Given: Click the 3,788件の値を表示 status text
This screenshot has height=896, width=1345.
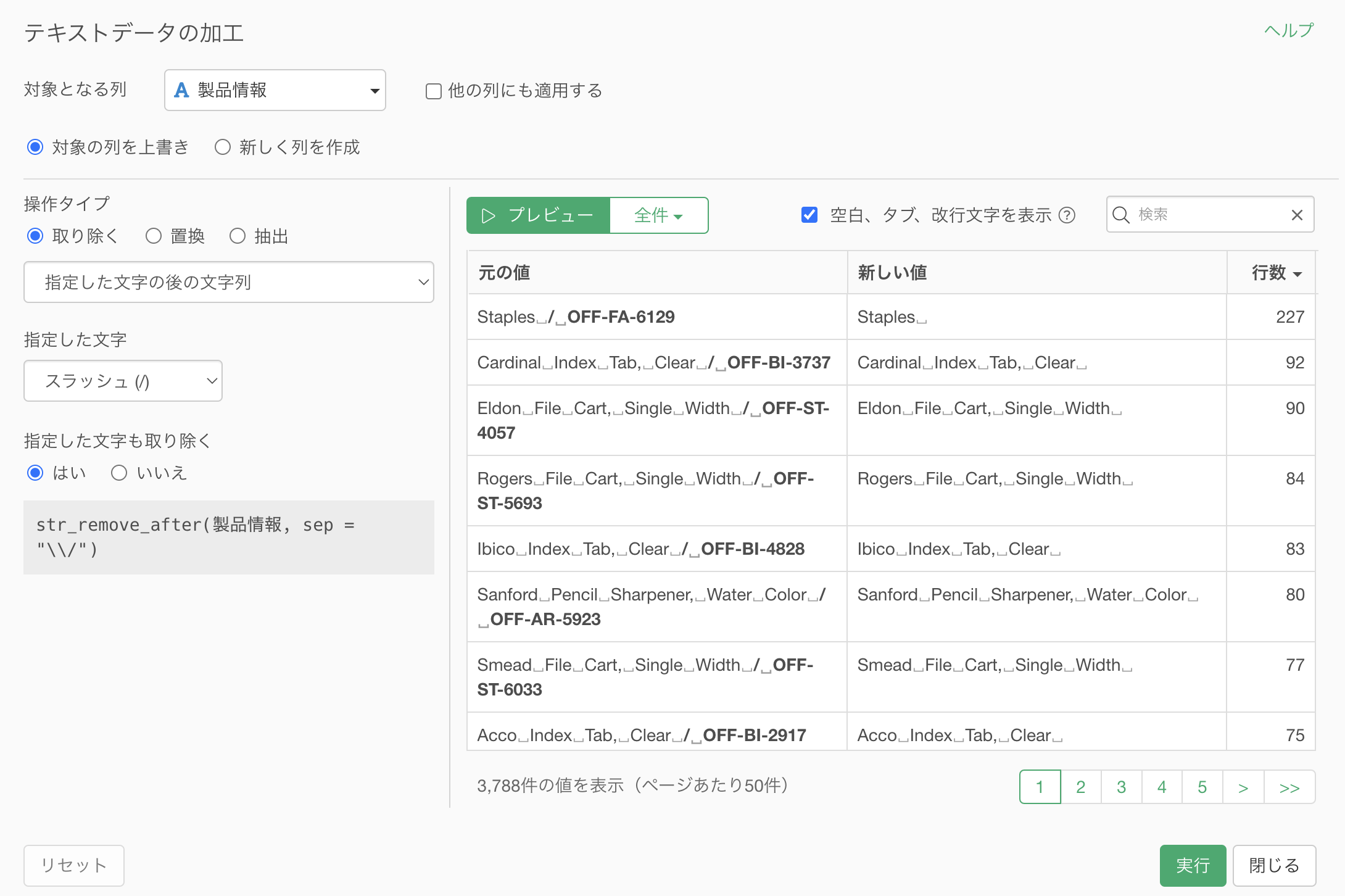Looking at the screenshot, I should click(633, 786).
